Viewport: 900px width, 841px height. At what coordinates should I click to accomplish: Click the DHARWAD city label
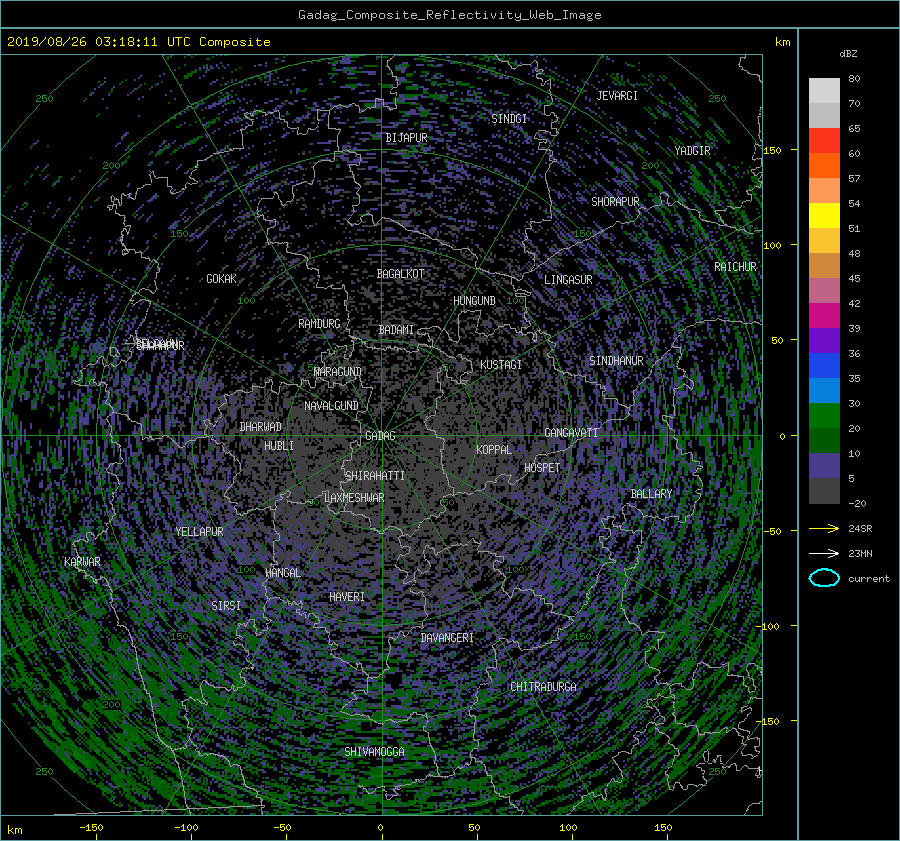pos(261,427)
